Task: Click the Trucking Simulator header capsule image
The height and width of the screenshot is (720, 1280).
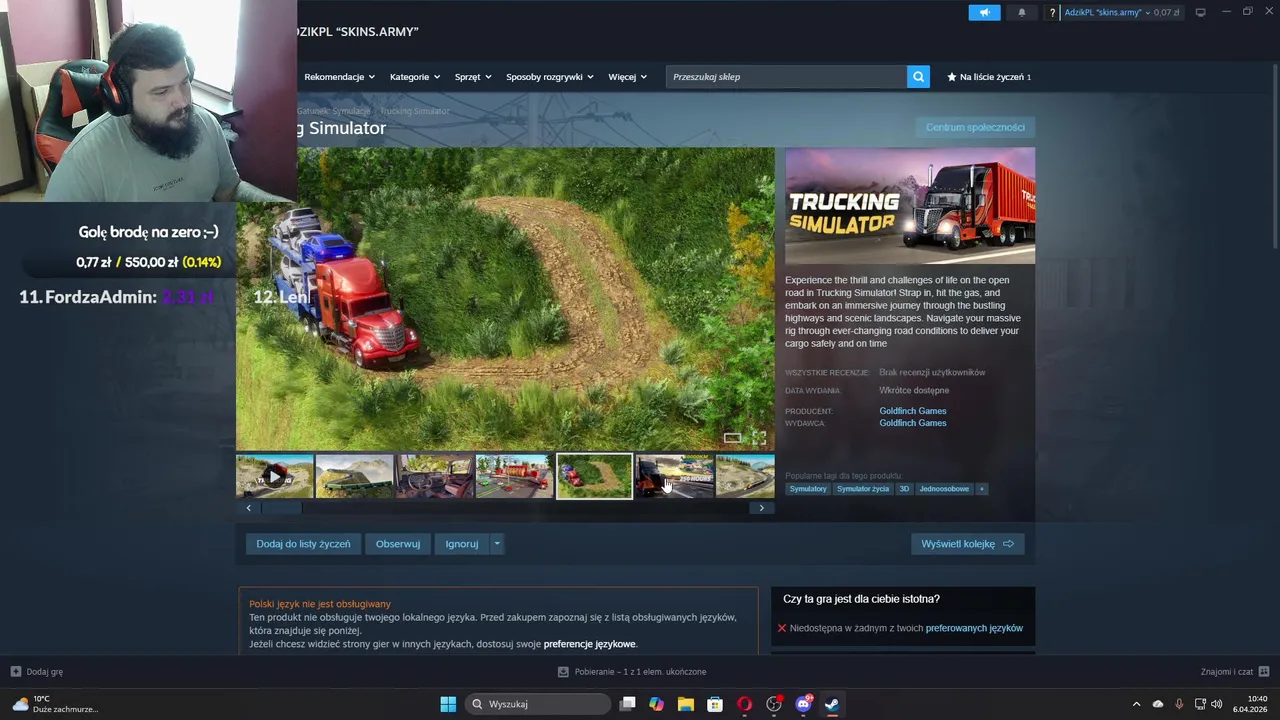Action: point(910,206)
